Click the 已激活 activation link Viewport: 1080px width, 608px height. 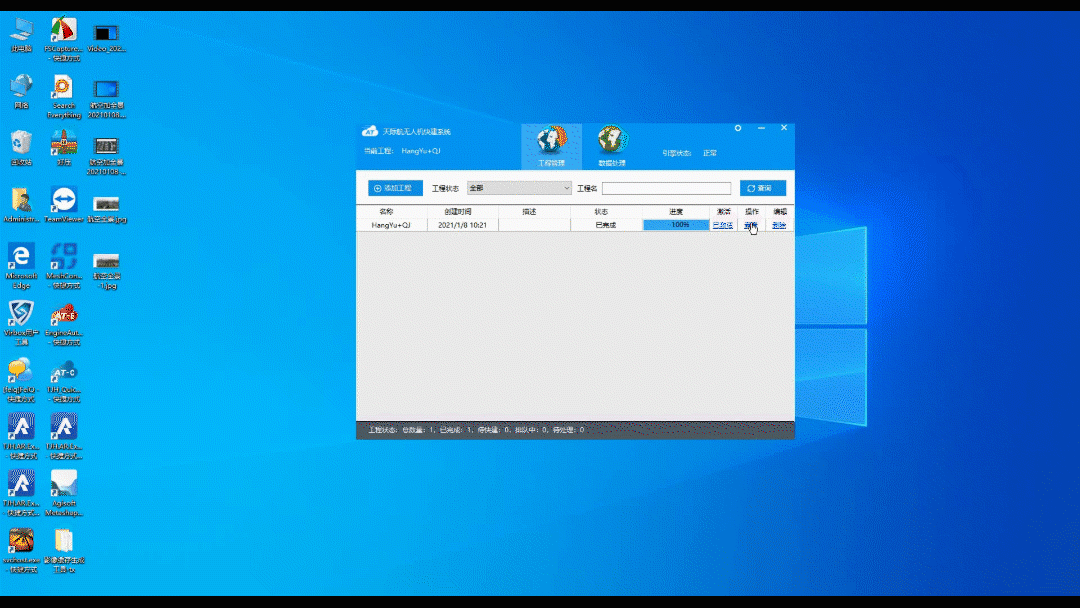point(722,225)
